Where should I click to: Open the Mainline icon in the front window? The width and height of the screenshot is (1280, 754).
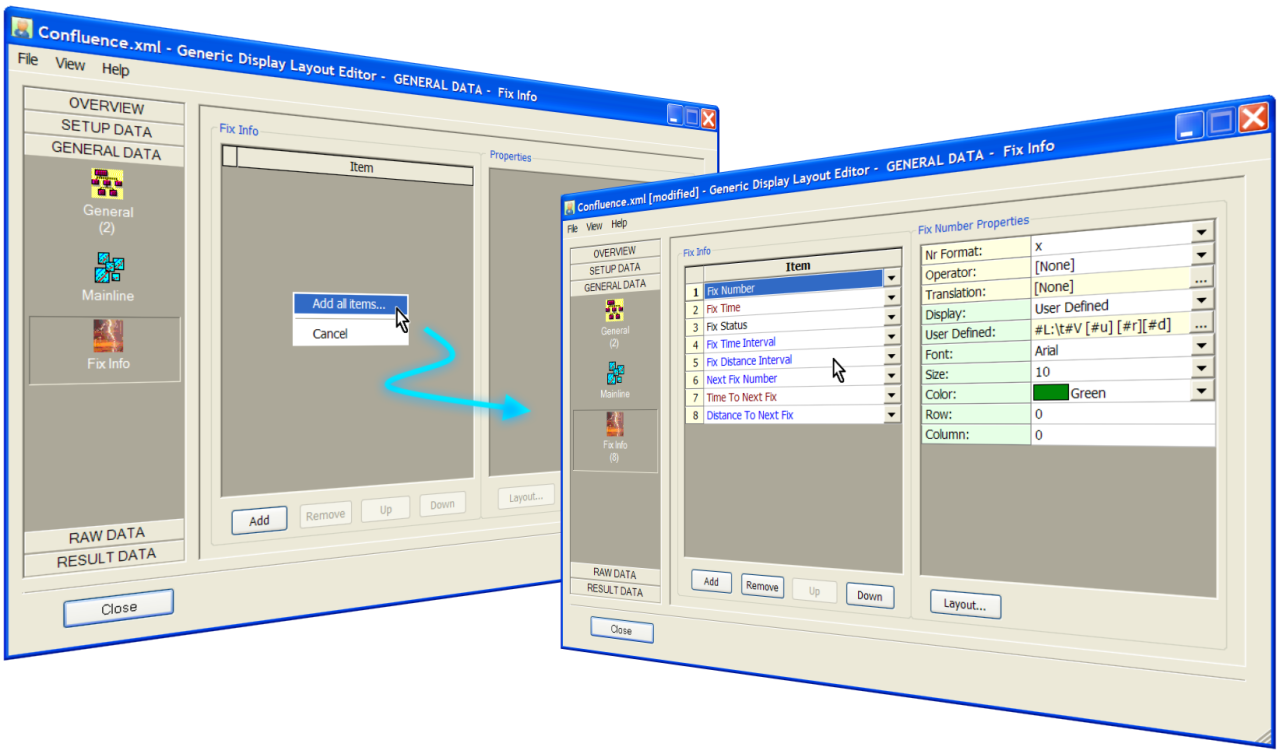point(615,373)
